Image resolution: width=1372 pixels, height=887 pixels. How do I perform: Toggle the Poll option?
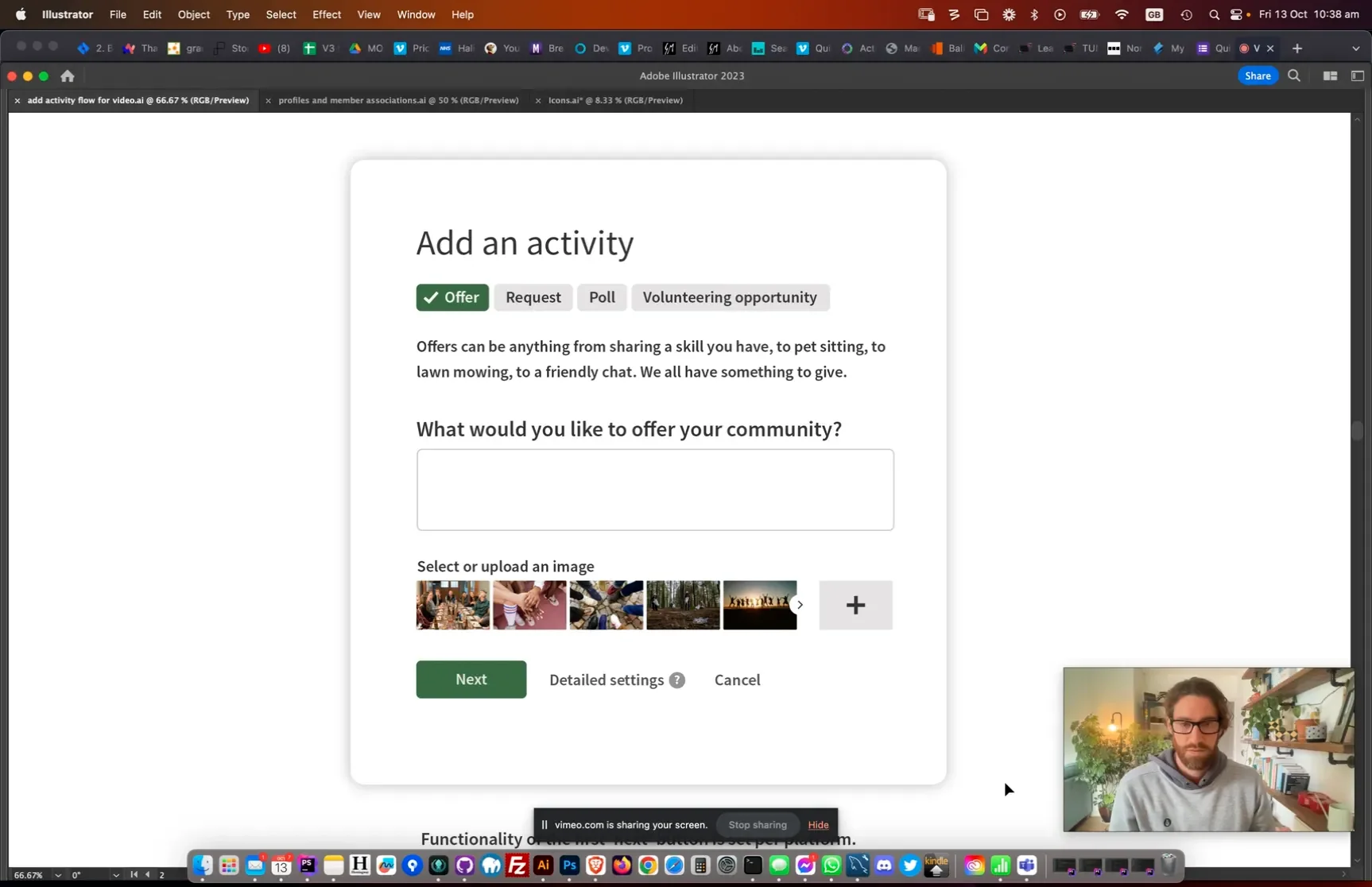pos(602,297)
